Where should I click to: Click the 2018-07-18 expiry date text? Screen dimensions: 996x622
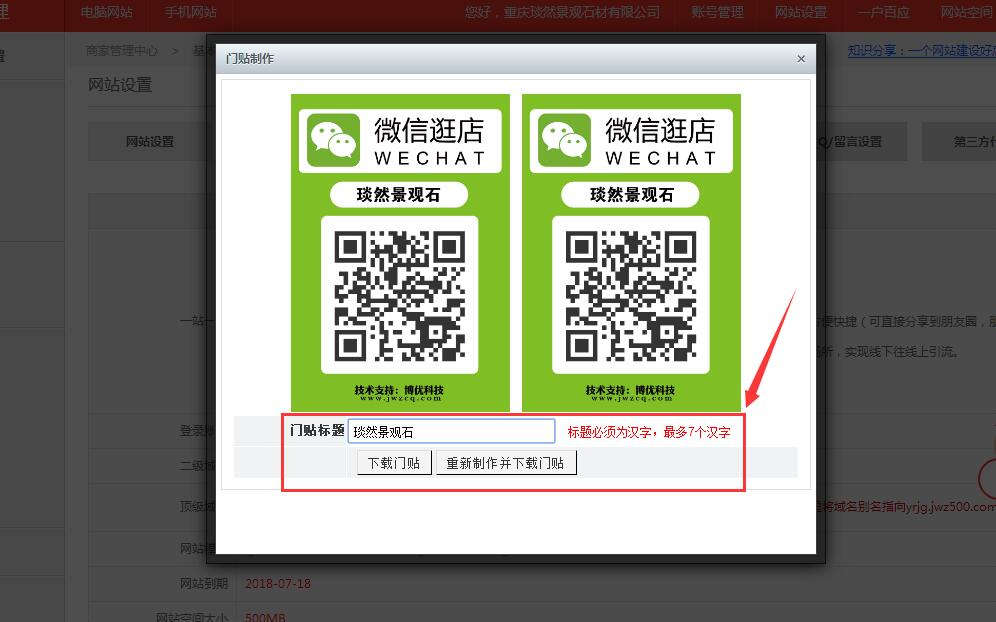278,583
